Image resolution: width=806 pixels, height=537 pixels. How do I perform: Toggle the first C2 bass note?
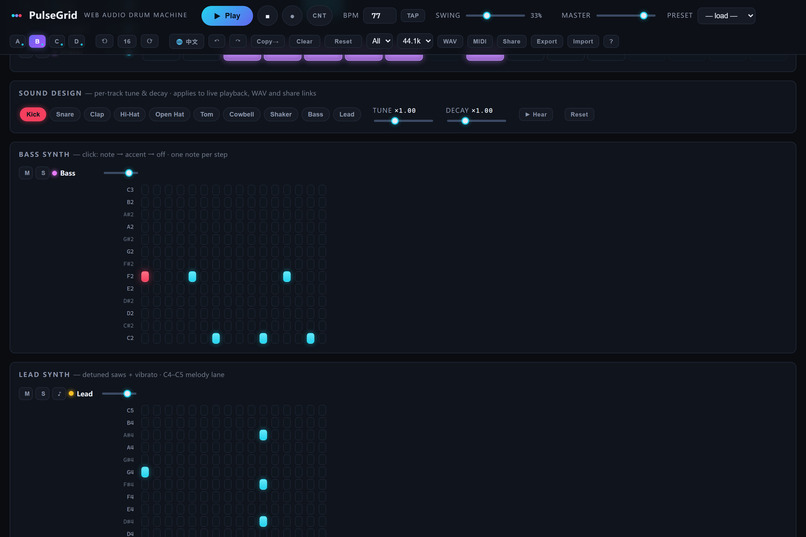[216, 338]
